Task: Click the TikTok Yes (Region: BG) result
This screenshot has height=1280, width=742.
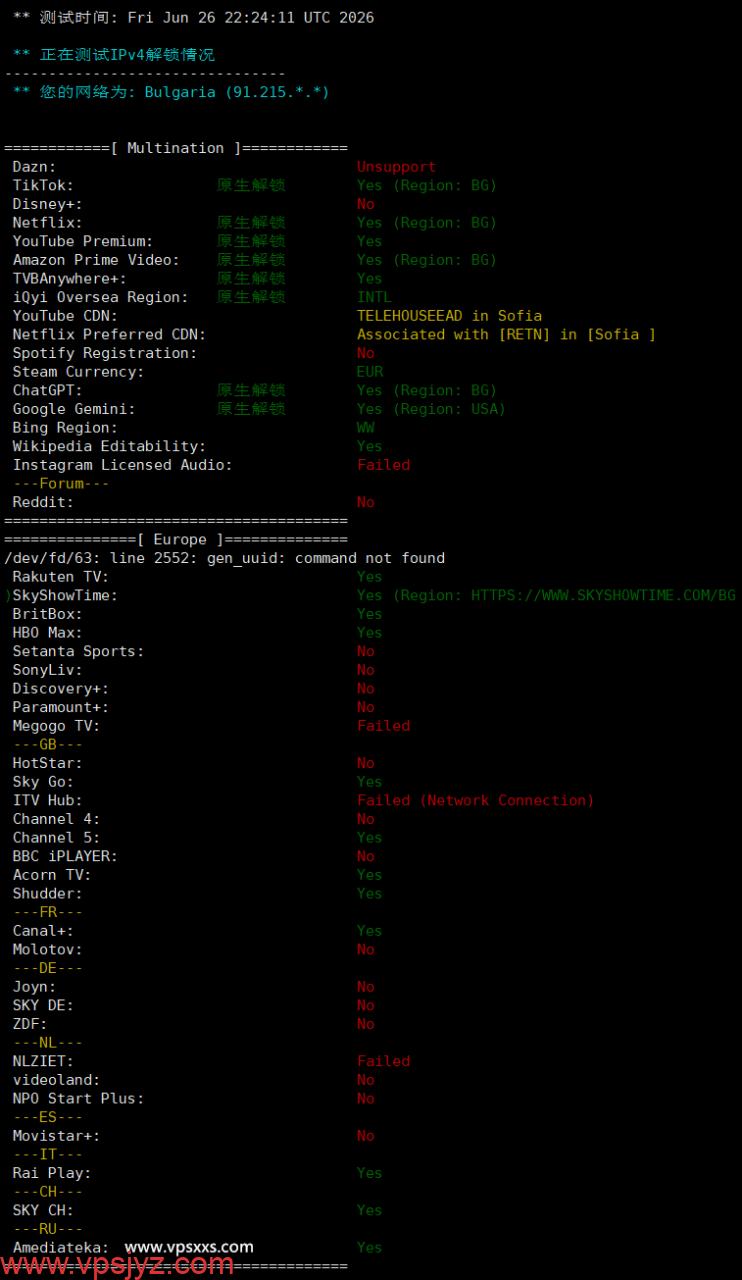Action: click(x=427, y=185)
